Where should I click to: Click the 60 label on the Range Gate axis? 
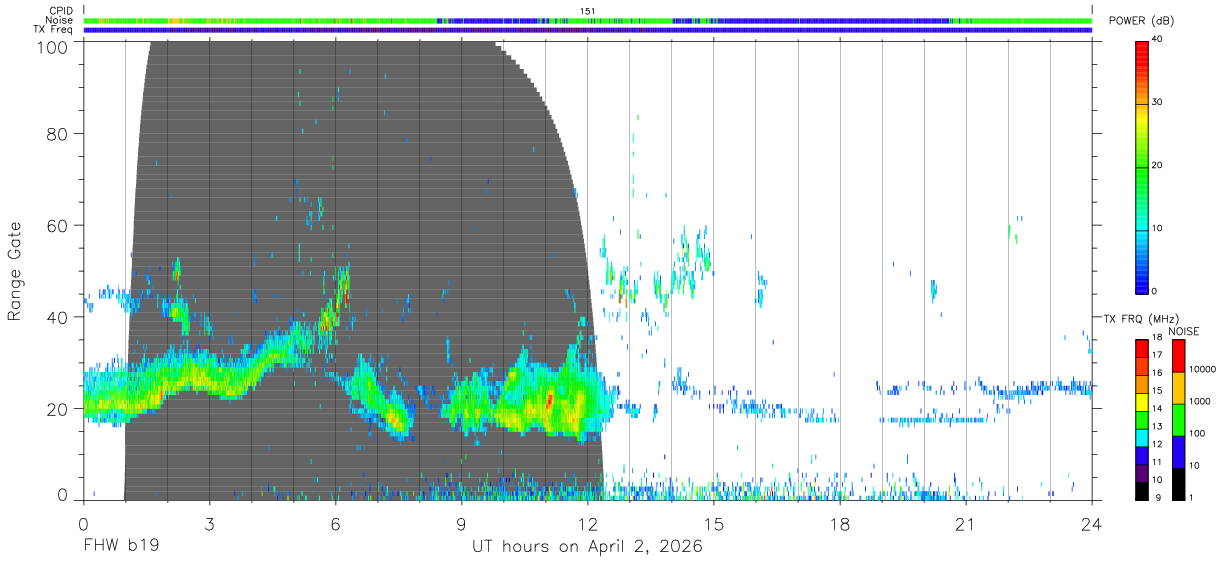point(57,225)
